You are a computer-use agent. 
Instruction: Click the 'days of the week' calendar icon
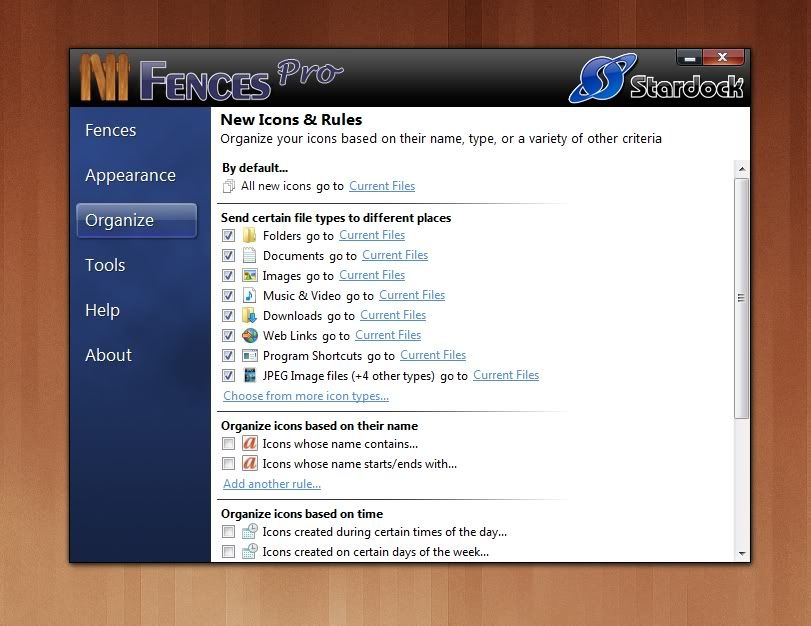pyautogui.click(x=250, y=551)
